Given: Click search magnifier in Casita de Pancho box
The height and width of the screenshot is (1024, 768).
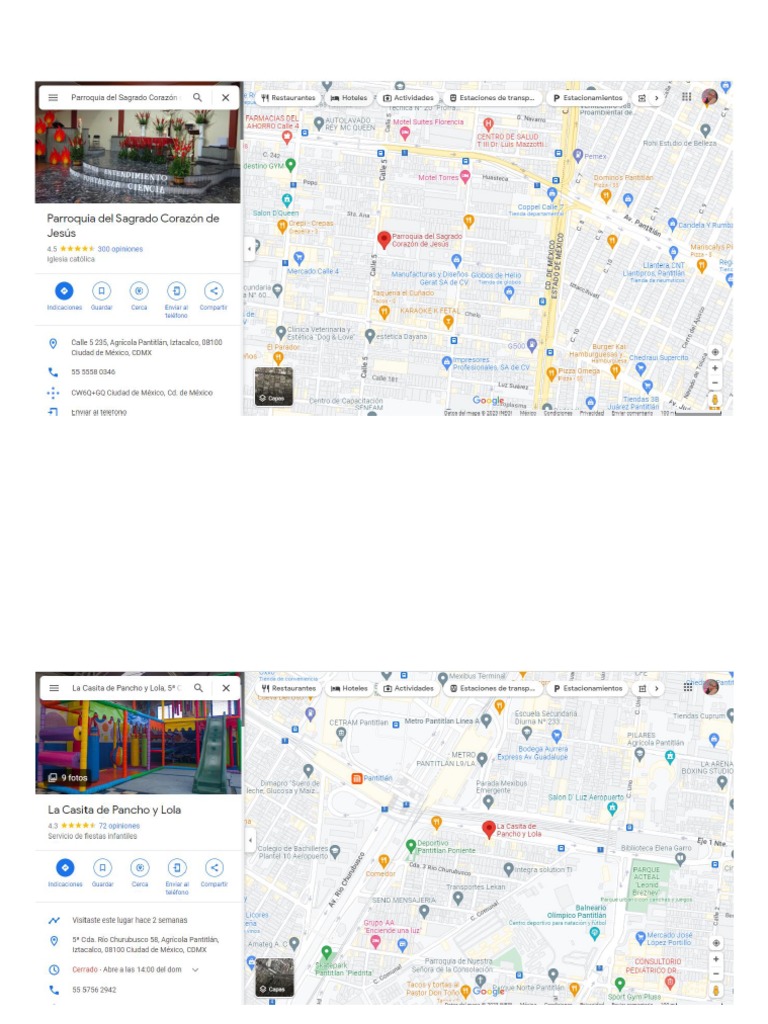Looking at the screenshot, I should (199, 688).
